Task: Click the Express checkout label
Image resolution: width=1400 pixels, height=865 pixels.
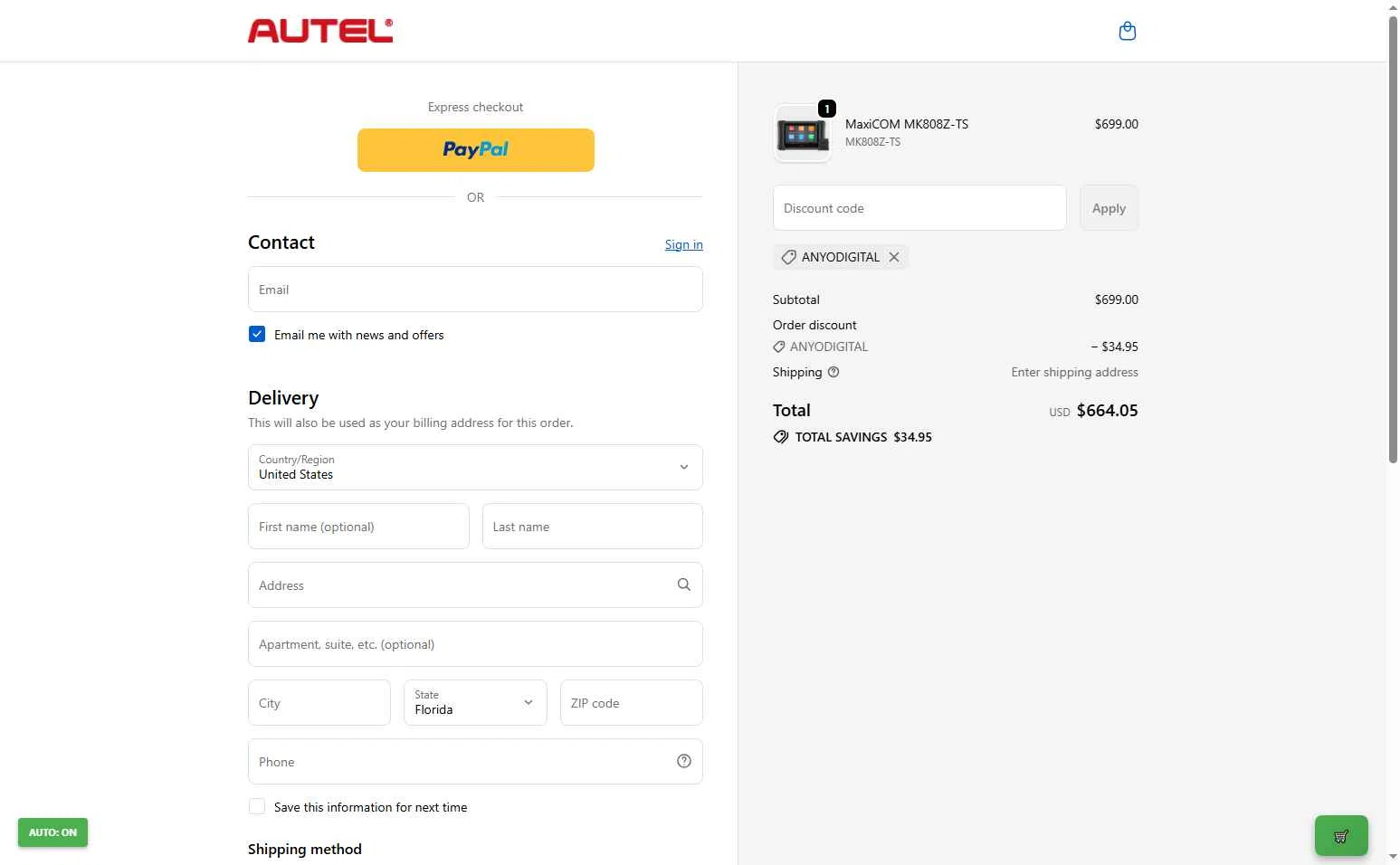Action: coord(475,107)
